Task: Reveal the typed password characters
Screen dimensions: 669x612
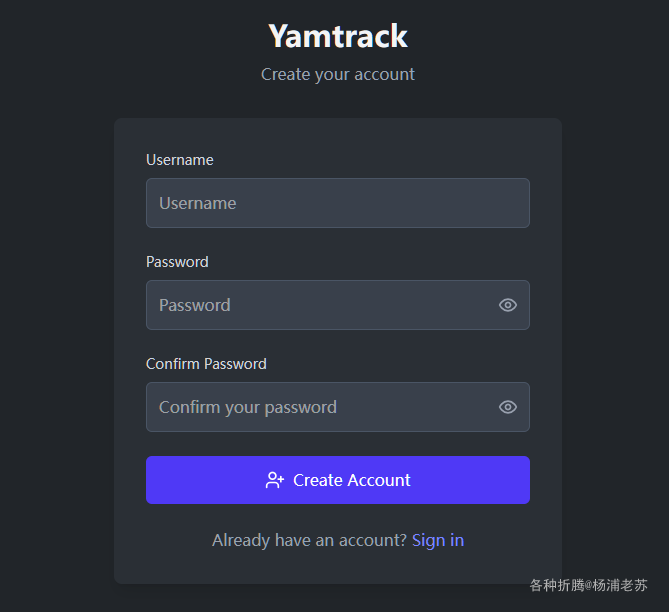Action: click(x=508, y=305)
